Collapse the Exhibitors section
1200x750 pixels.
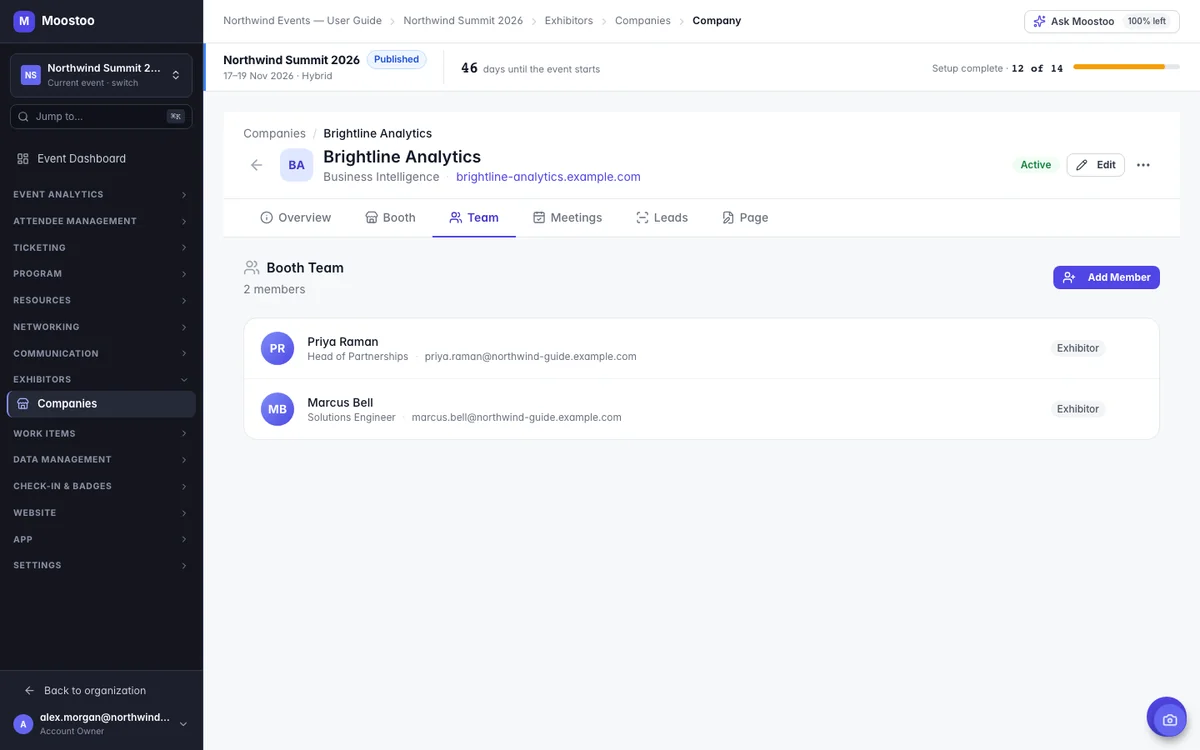tap(101, 380)
